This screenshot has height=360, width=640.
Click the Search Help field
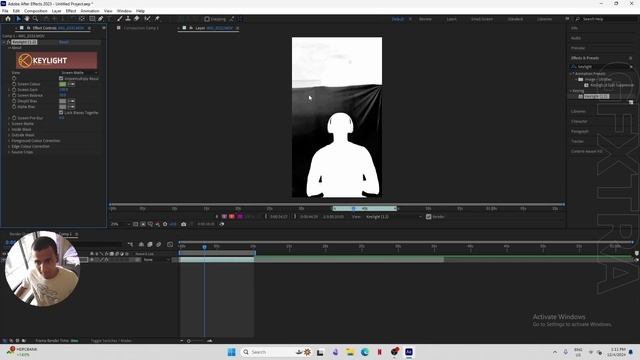(606, 19)
